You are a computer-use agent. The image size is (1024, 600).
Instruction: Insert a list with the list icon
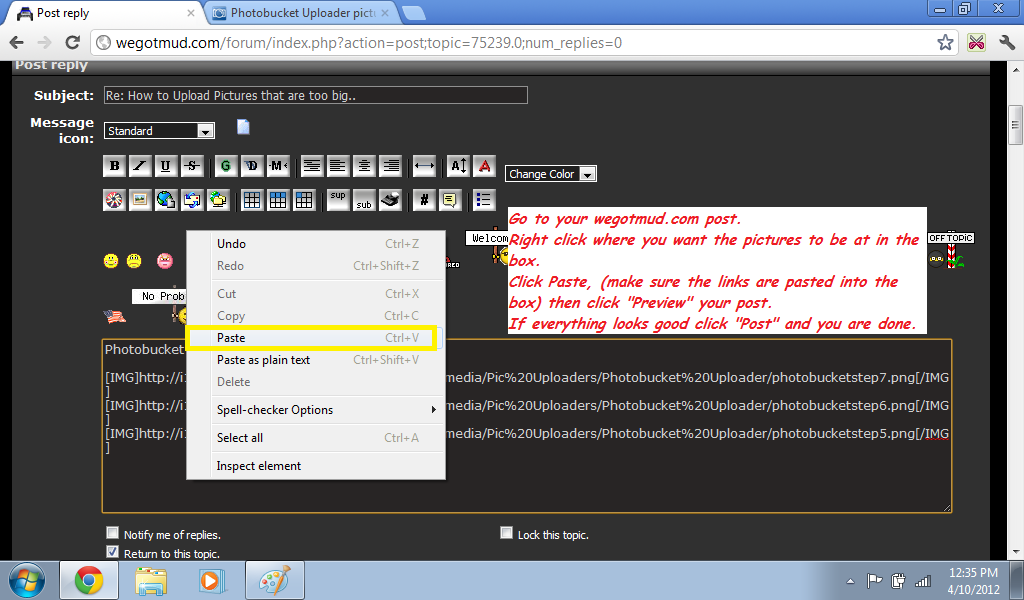(484, 200)
